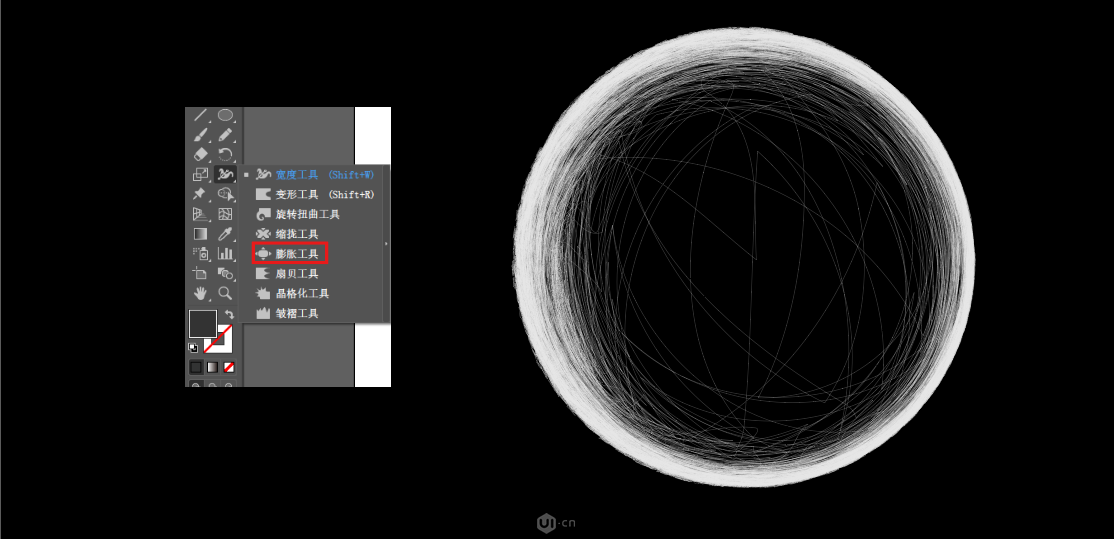Pick 变形工具 (Shift+R) in flyout

tap(310, 194)
